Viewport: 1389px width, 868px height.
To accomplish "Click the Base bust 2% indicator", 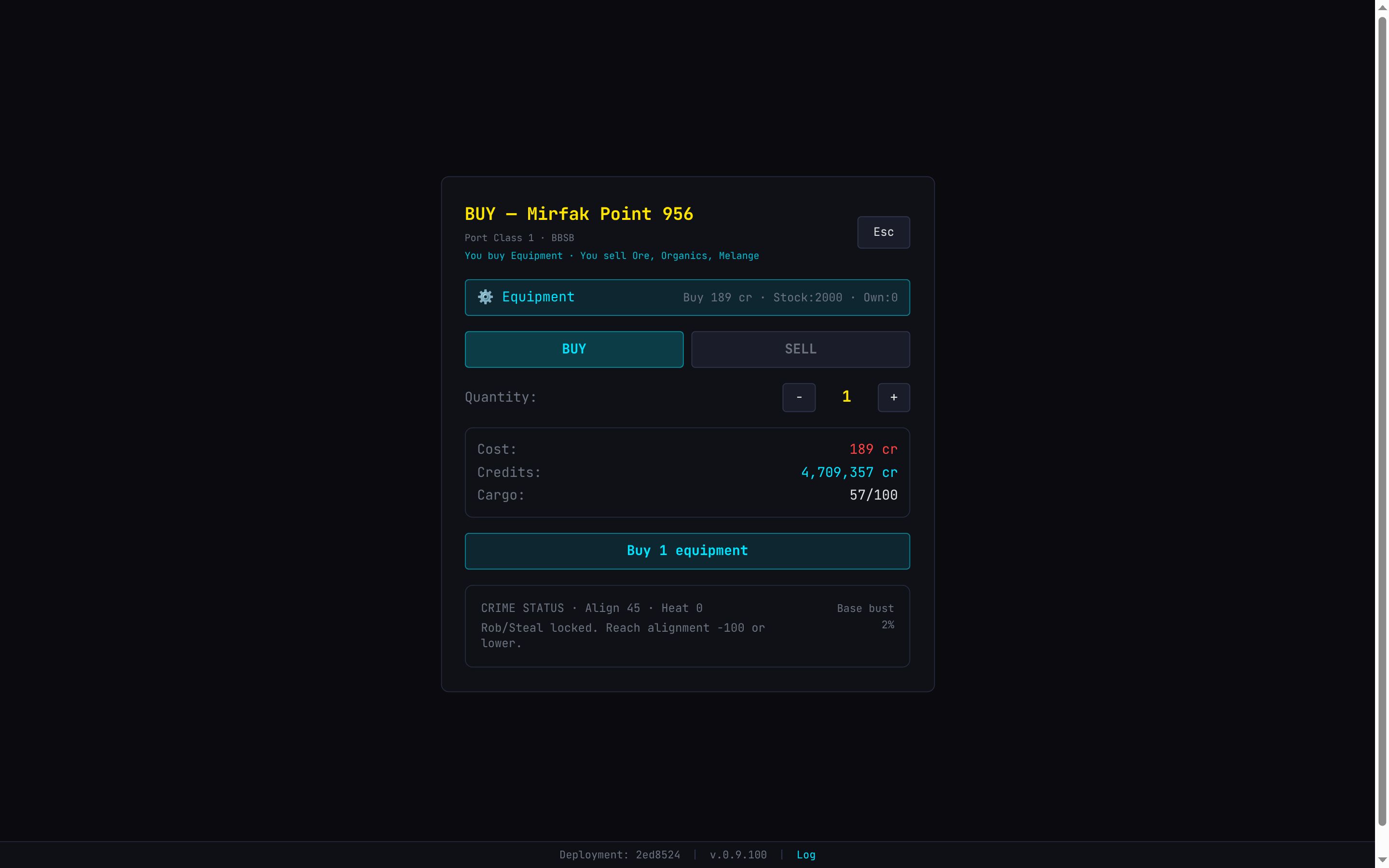I will pos(865,616).
